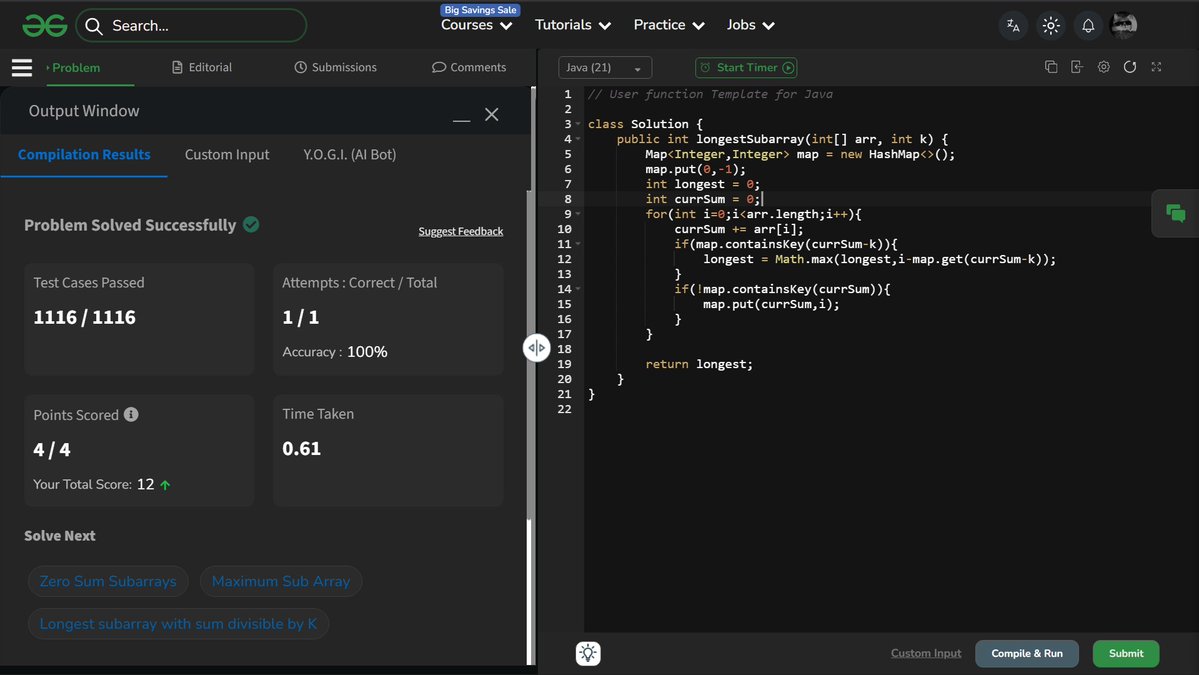Open the green chat bubble widget
Screen dimensions: 1199x675
[1175, 213]
